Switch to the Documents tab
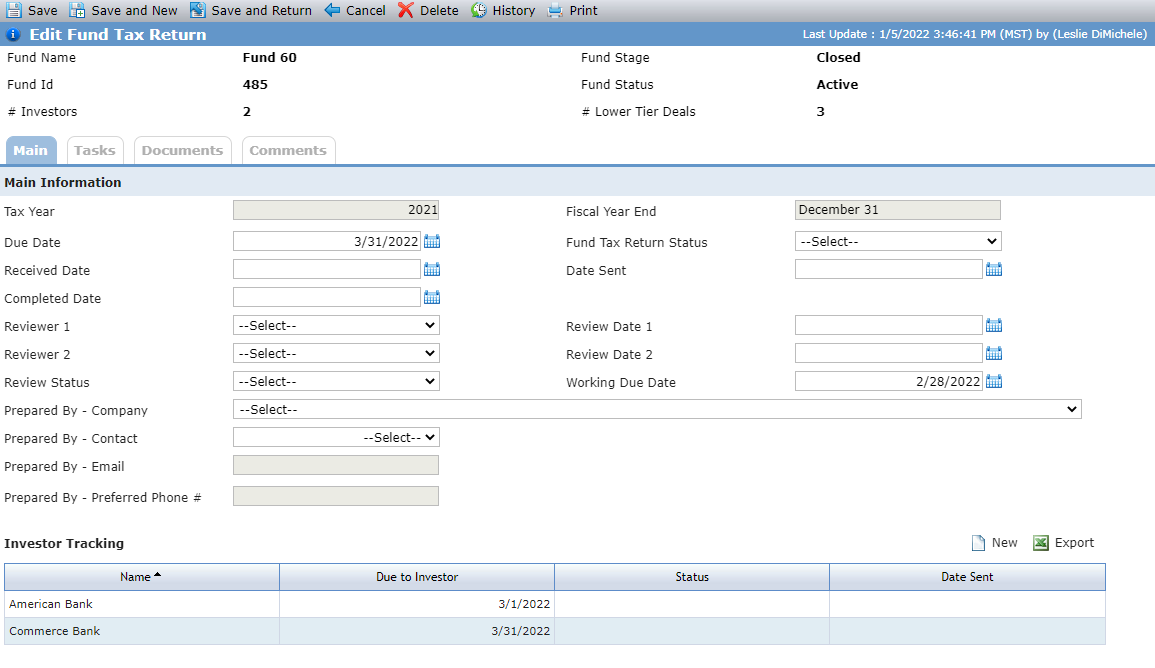This screenshot has height=668, width=1155. [x=183, y=150]
